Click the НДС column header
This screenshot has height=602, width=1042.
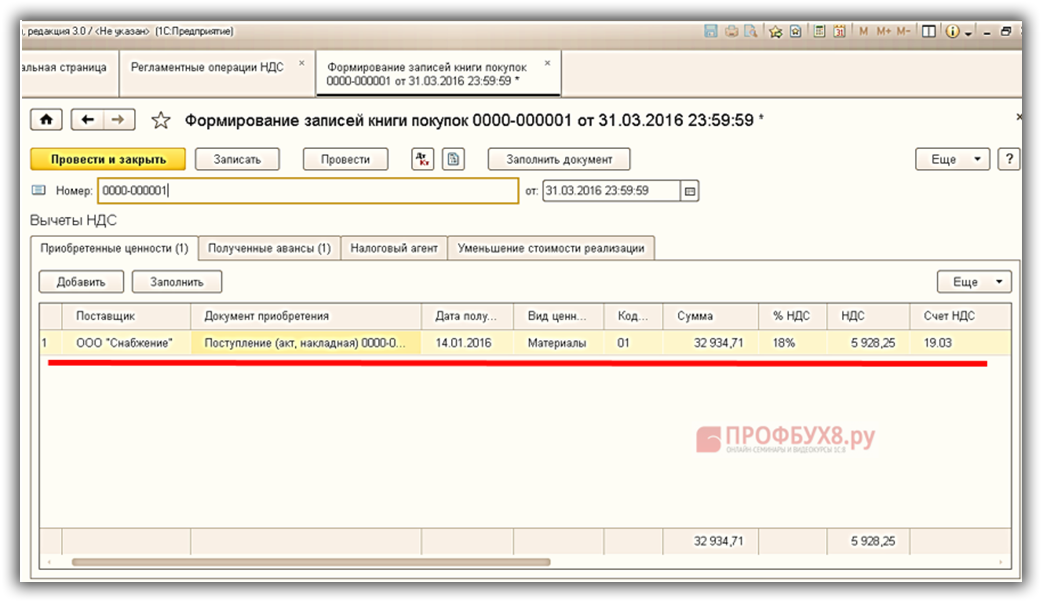[x=868, y=316]
